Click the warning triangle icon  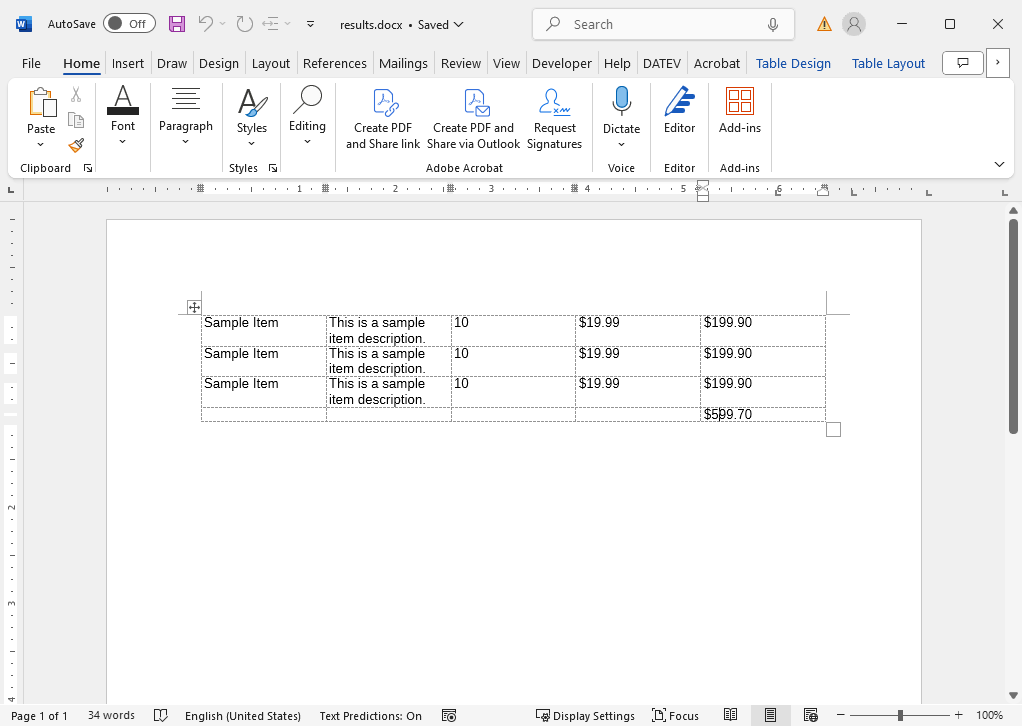pyautogui.click(x=824, y=25)
